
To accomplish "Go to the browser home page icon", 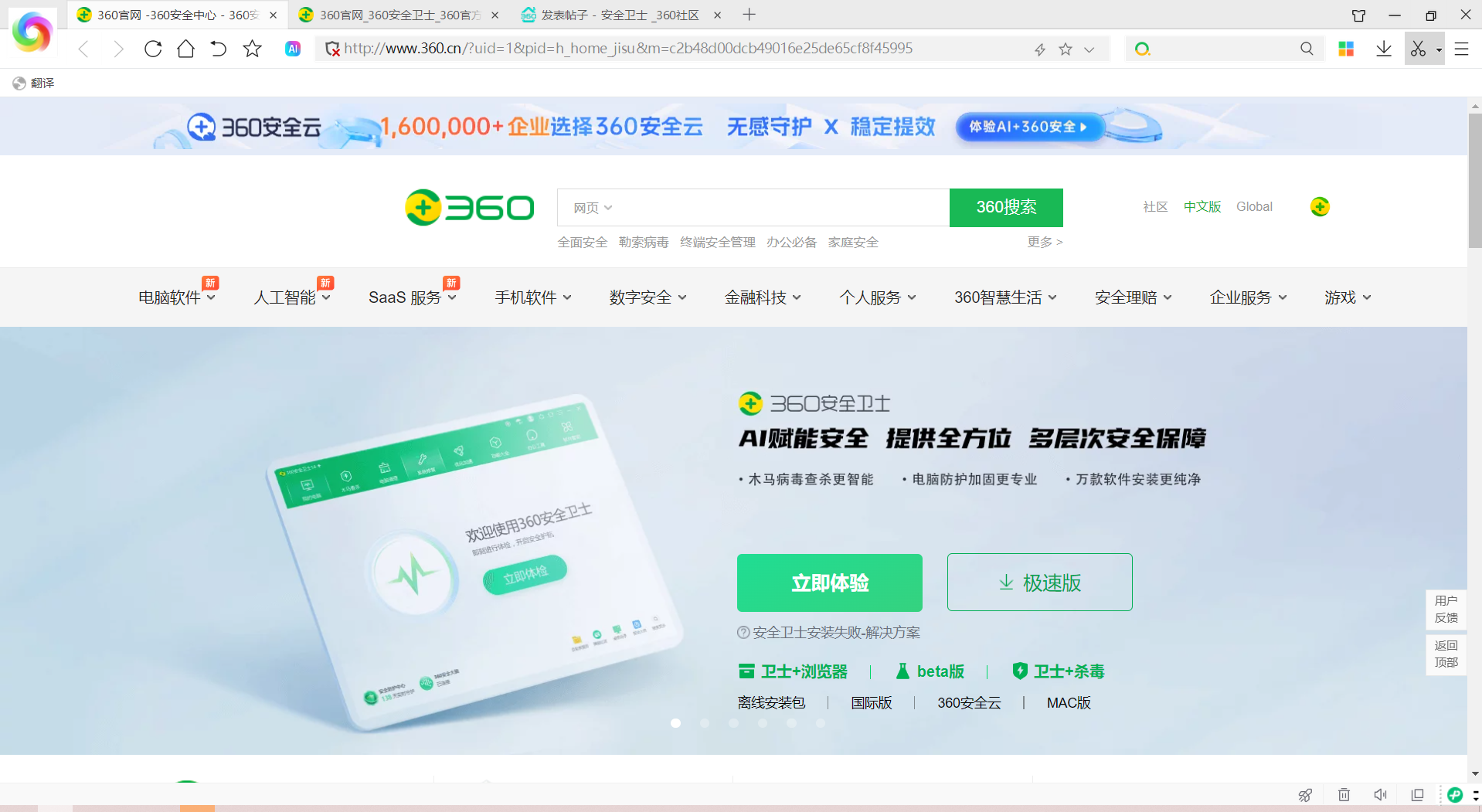I will 185,49.
